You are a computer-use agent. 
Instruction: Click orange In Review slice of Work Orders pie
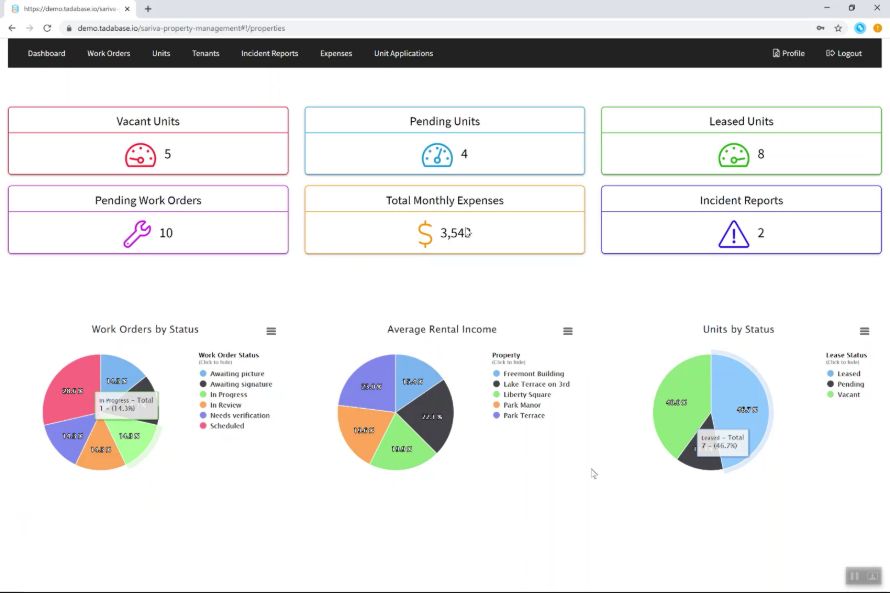(x=100, y=451)
